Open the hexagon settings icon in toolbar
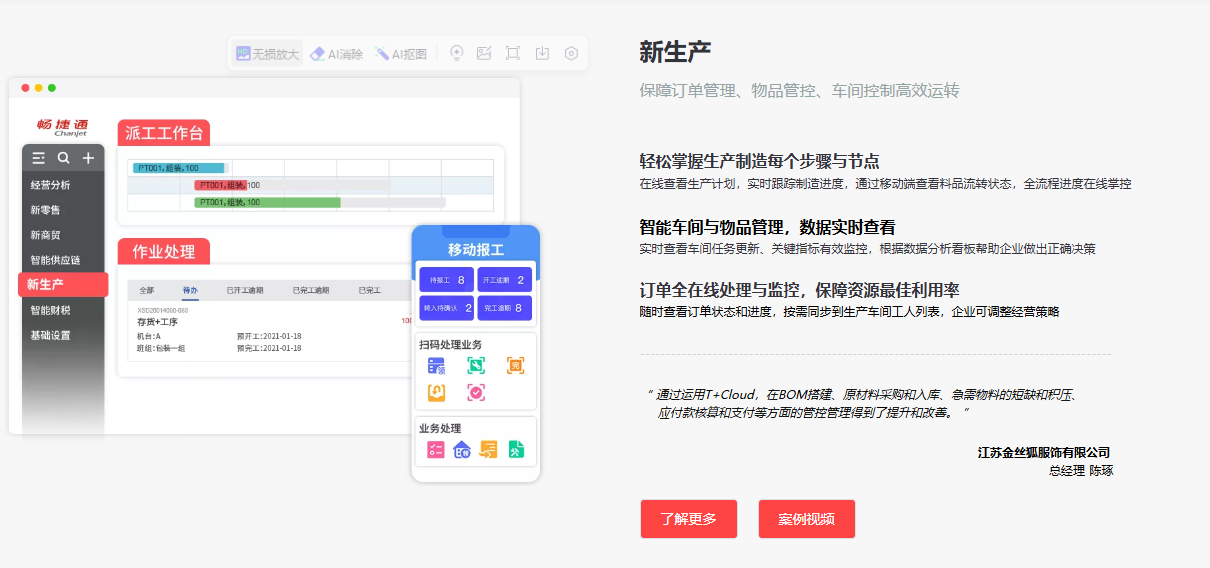Image resolution: width=1210 pixels, height=568 pixels. pyautogui.click(x=571, y=54)
